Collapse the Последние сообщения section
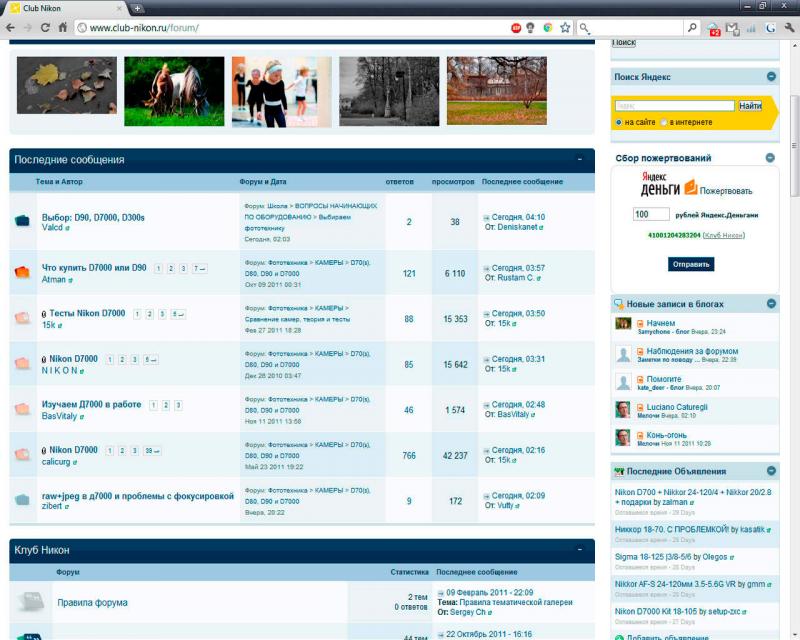 [x=580, y=159]
